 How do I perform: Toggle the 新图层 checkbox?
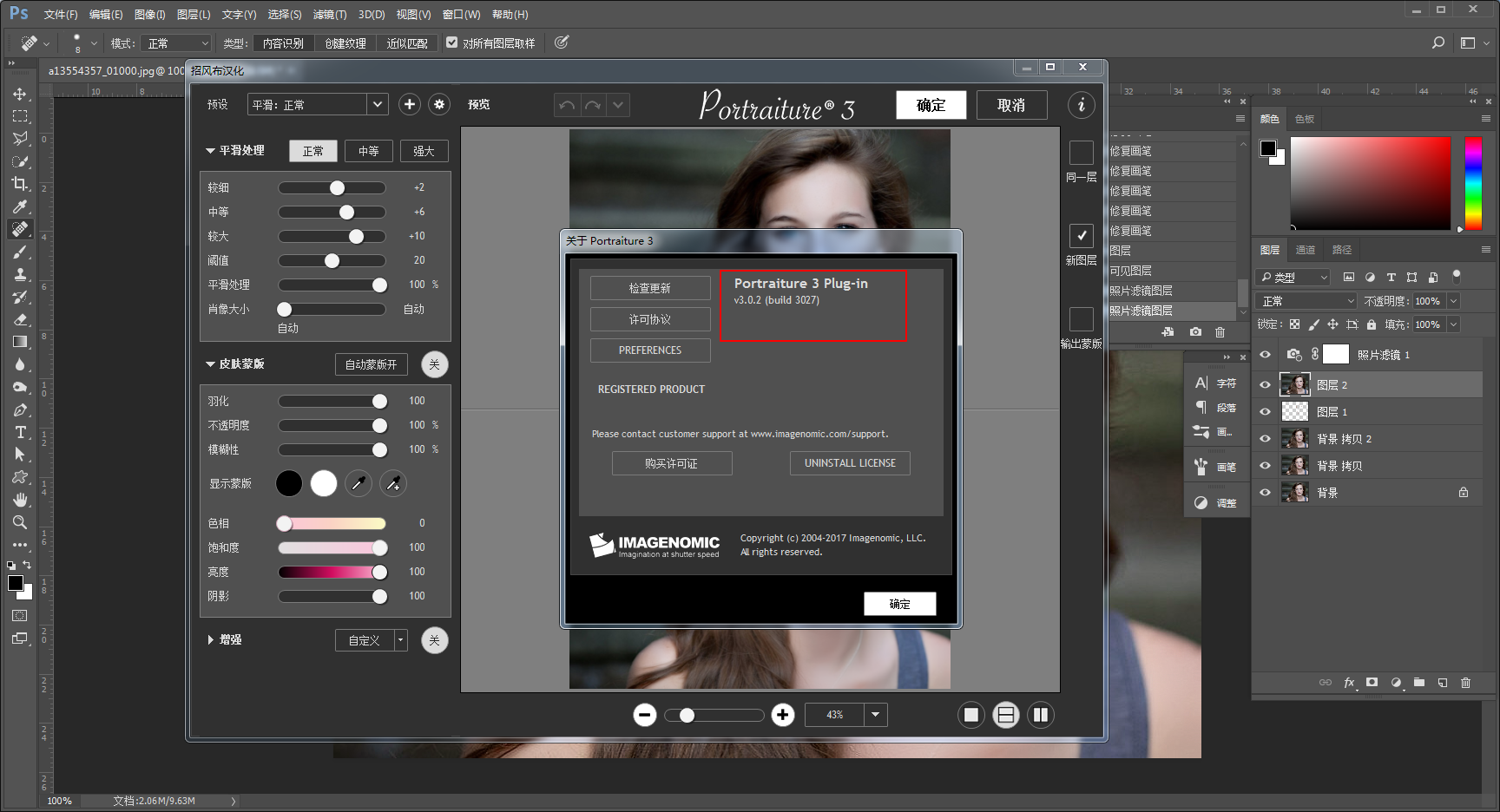(x=1081, y=235)
